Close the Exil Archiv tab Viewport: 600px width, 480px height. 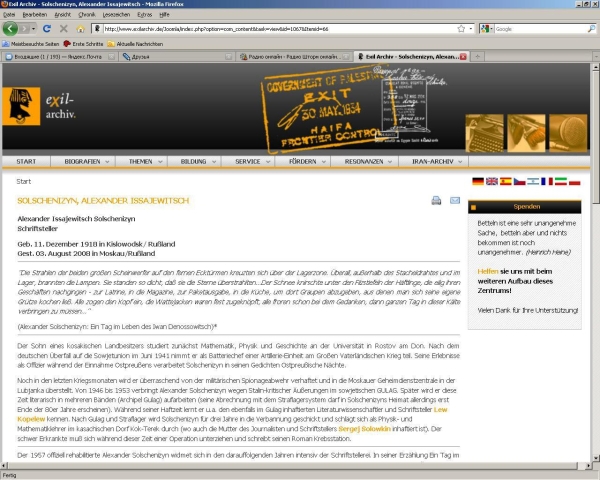pyautogui.click(x=463, y=57)
